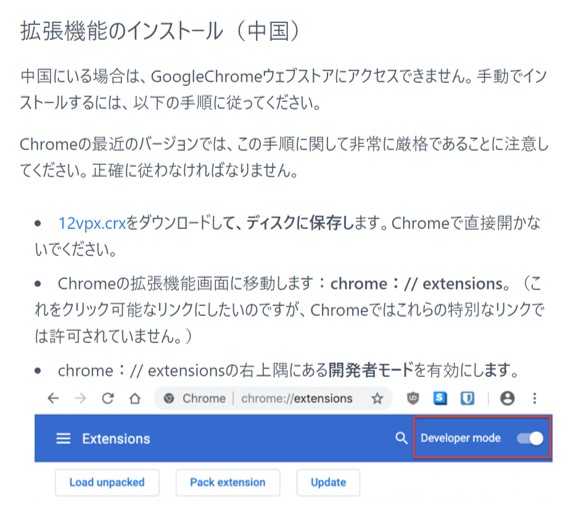The width and height of the screenshot is (568, 505).
Task: Open the Extensions hamburger menu
Action: (x=63, y=439)
